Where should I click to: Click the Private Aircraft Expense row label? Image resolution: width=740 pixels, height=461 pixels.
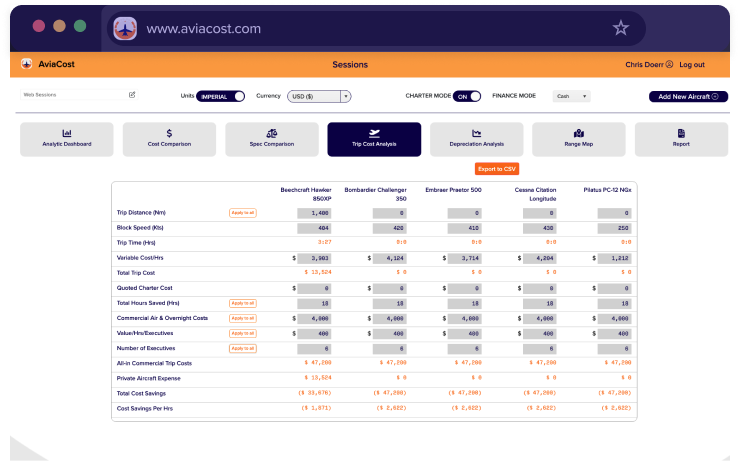coord(149,378)
